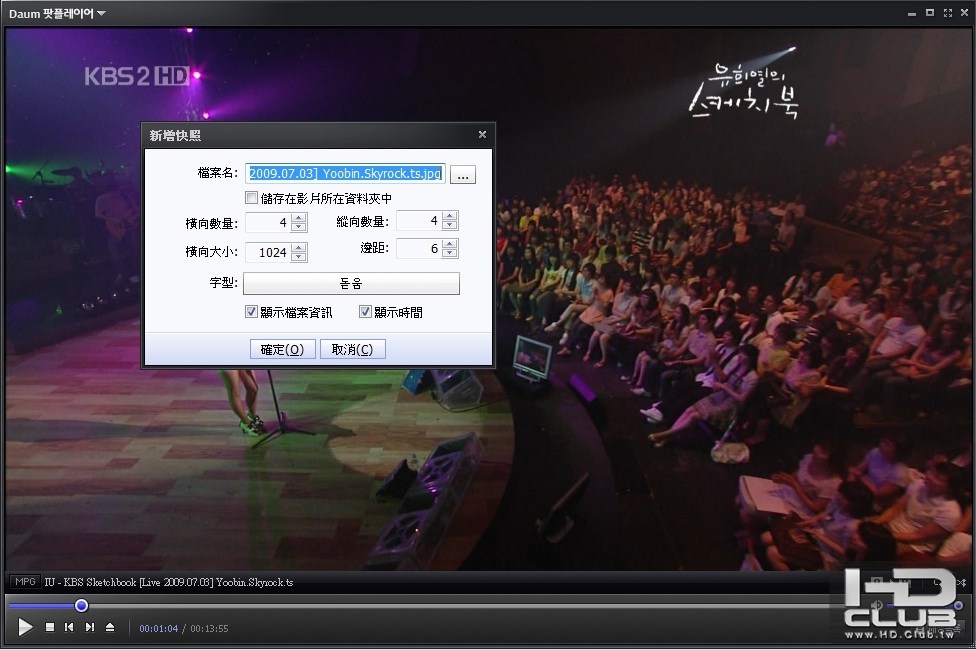The height and width of the screenshot is (650, 976).
Task: Decrease 橫向數量 with down arrow
Action: 299,227
